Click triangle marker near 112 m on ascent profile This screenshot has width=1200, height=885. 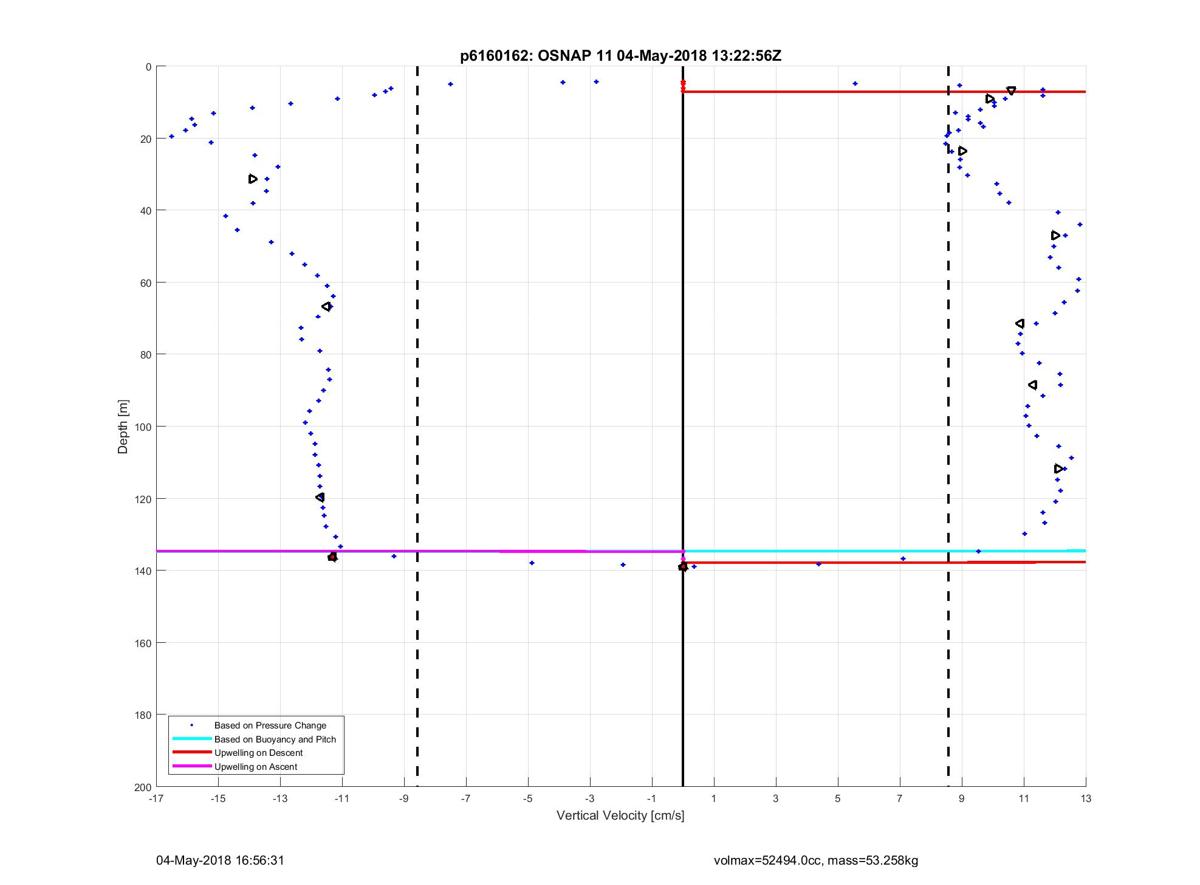pyautogui.click(x=1059, y=469)
